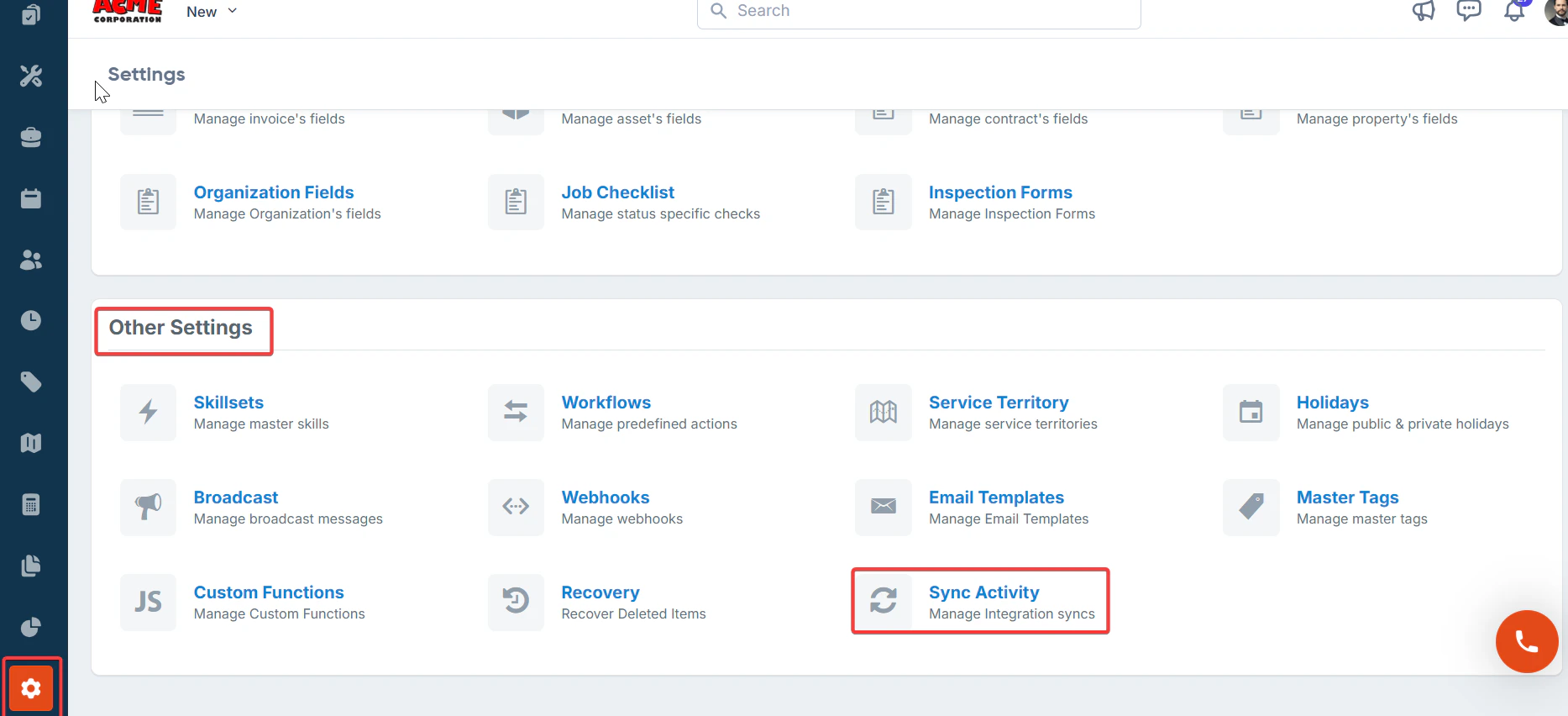Screen dimensions: 1568x716
Task: Open the chat messages icon in the top bar
Action: click(1469, 11)
